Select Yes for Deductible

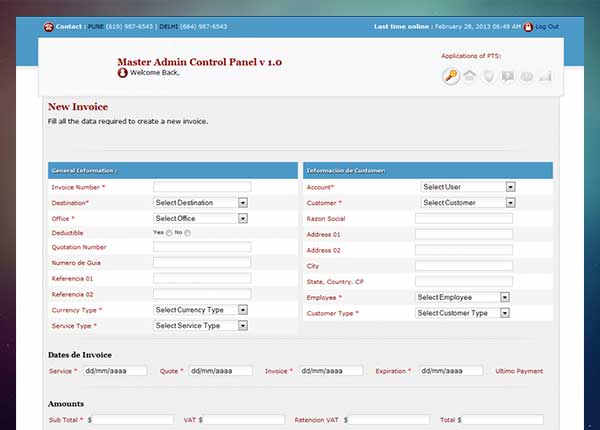[x=169, y=233]
